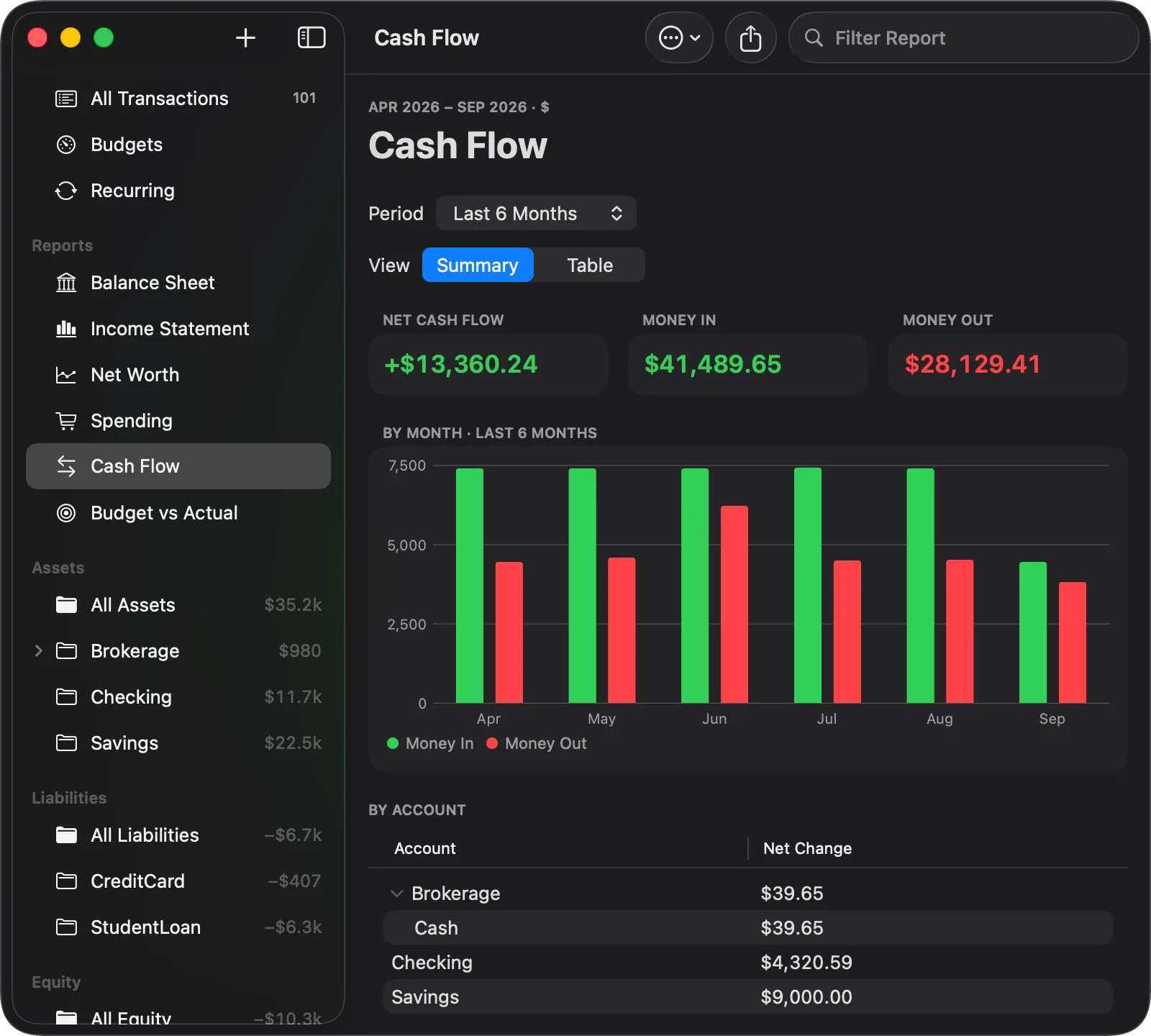Collapse the Brokerage row in By Account
The height and width of the screenshot is (1036, 1151).
coord(396,894)
